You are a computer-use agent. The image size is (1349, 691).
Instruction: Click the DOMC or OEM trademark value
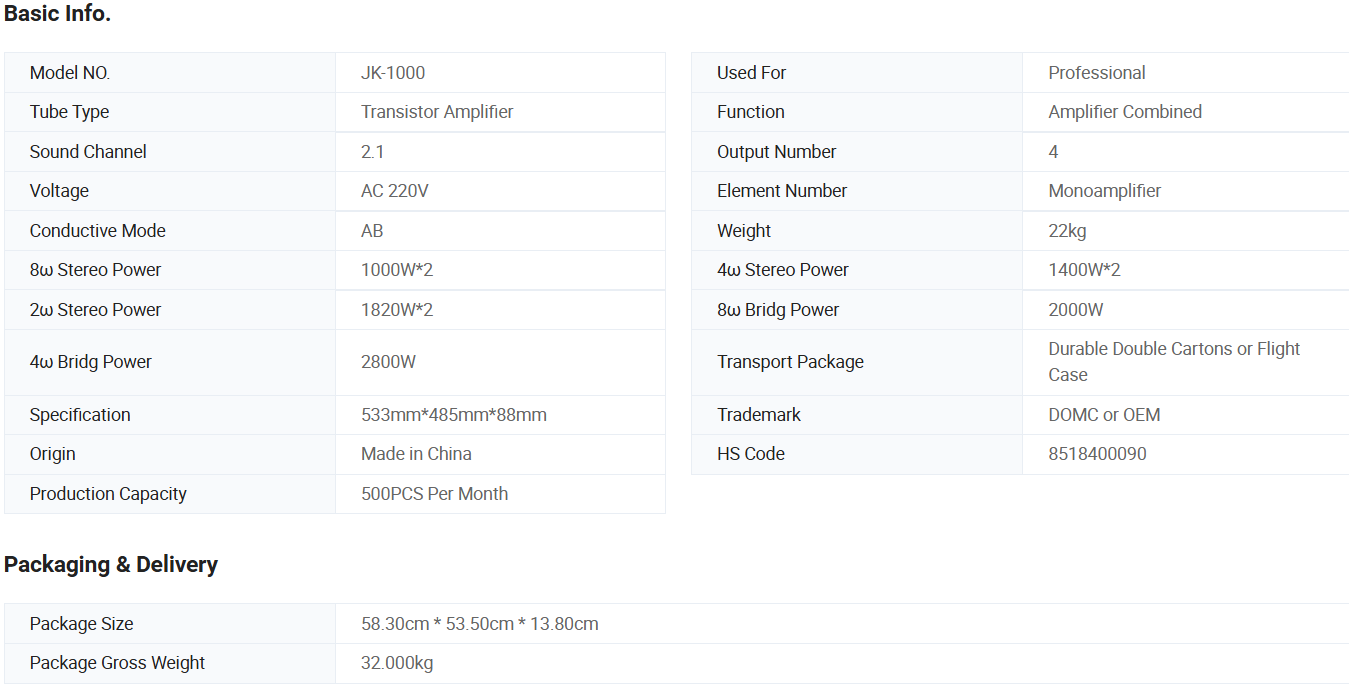[1104, 415]
